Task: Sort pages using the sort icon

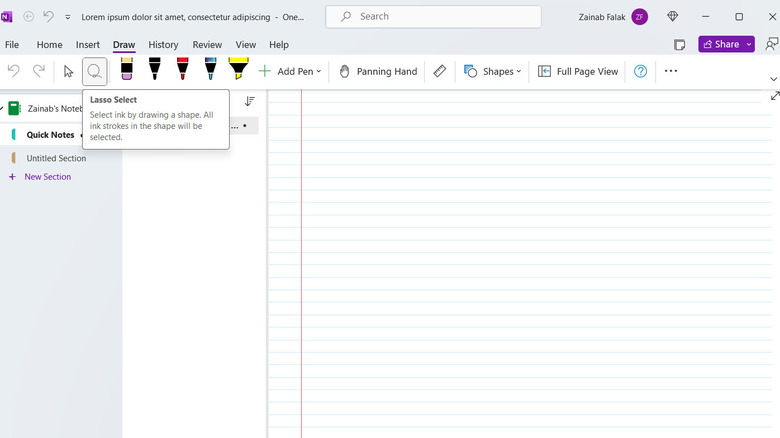Action: pyautogui.click(x=250, y=101)
